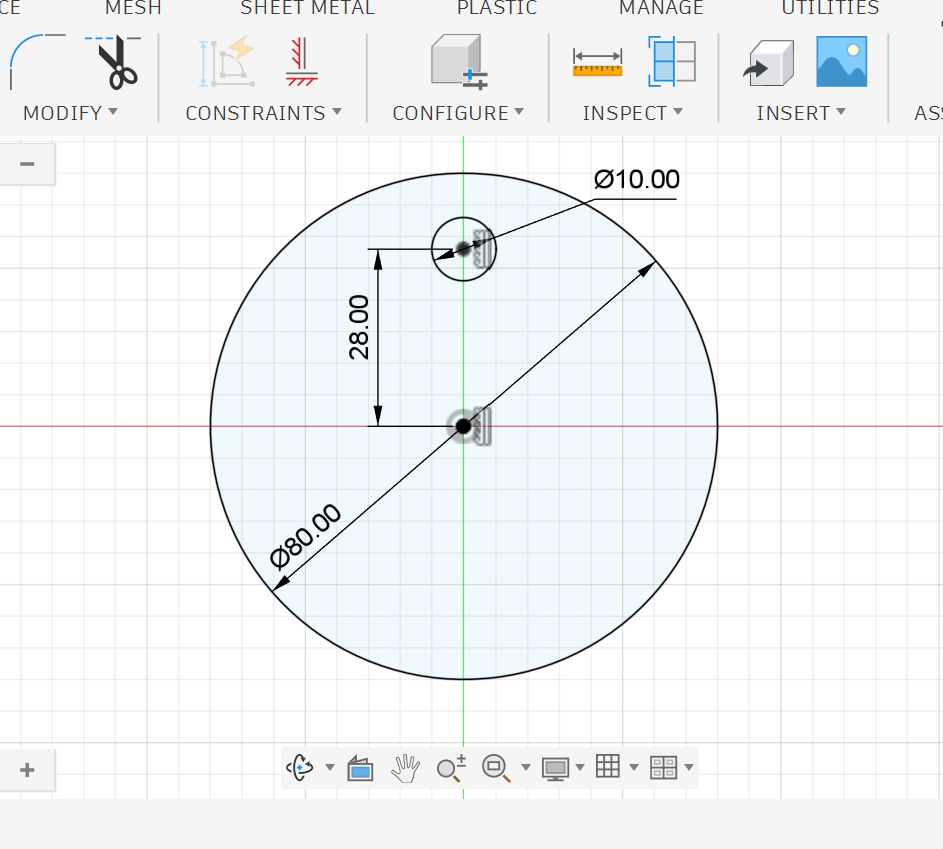Select the Trim scissors tool
This screenshot has width=943, height=849.
pos(115,61)
